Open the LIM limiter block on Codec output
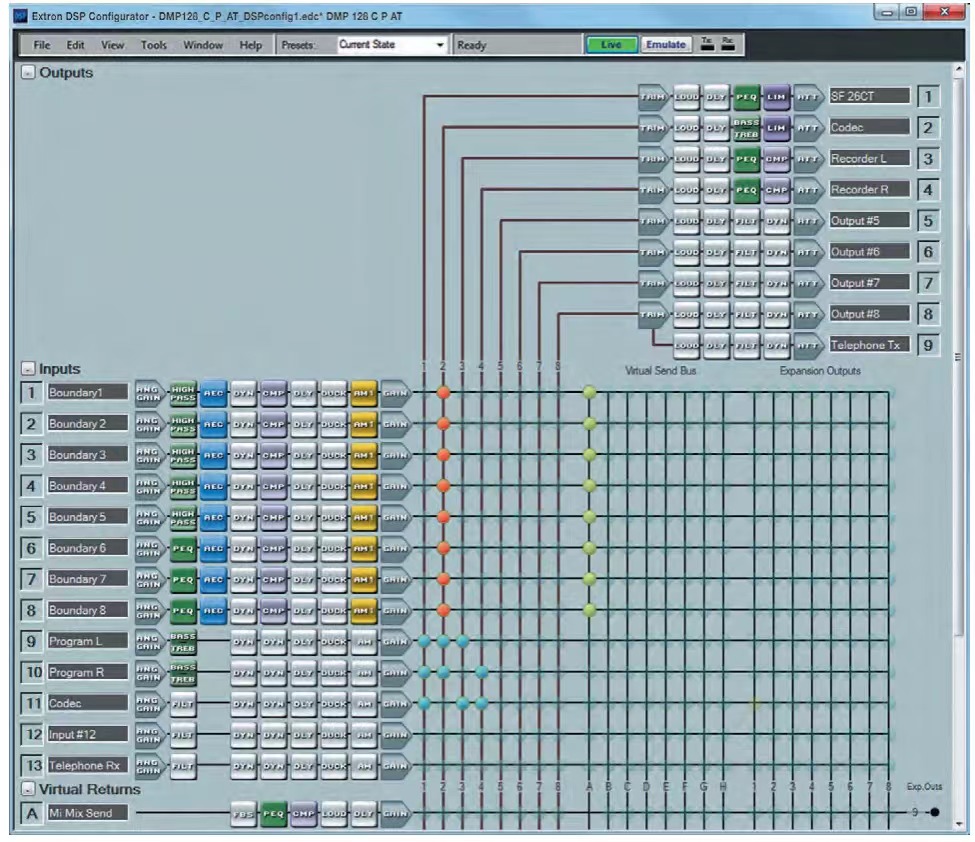The width and height of the screenshot is (975, 842). pyautogui.click(x=776, y=127)
